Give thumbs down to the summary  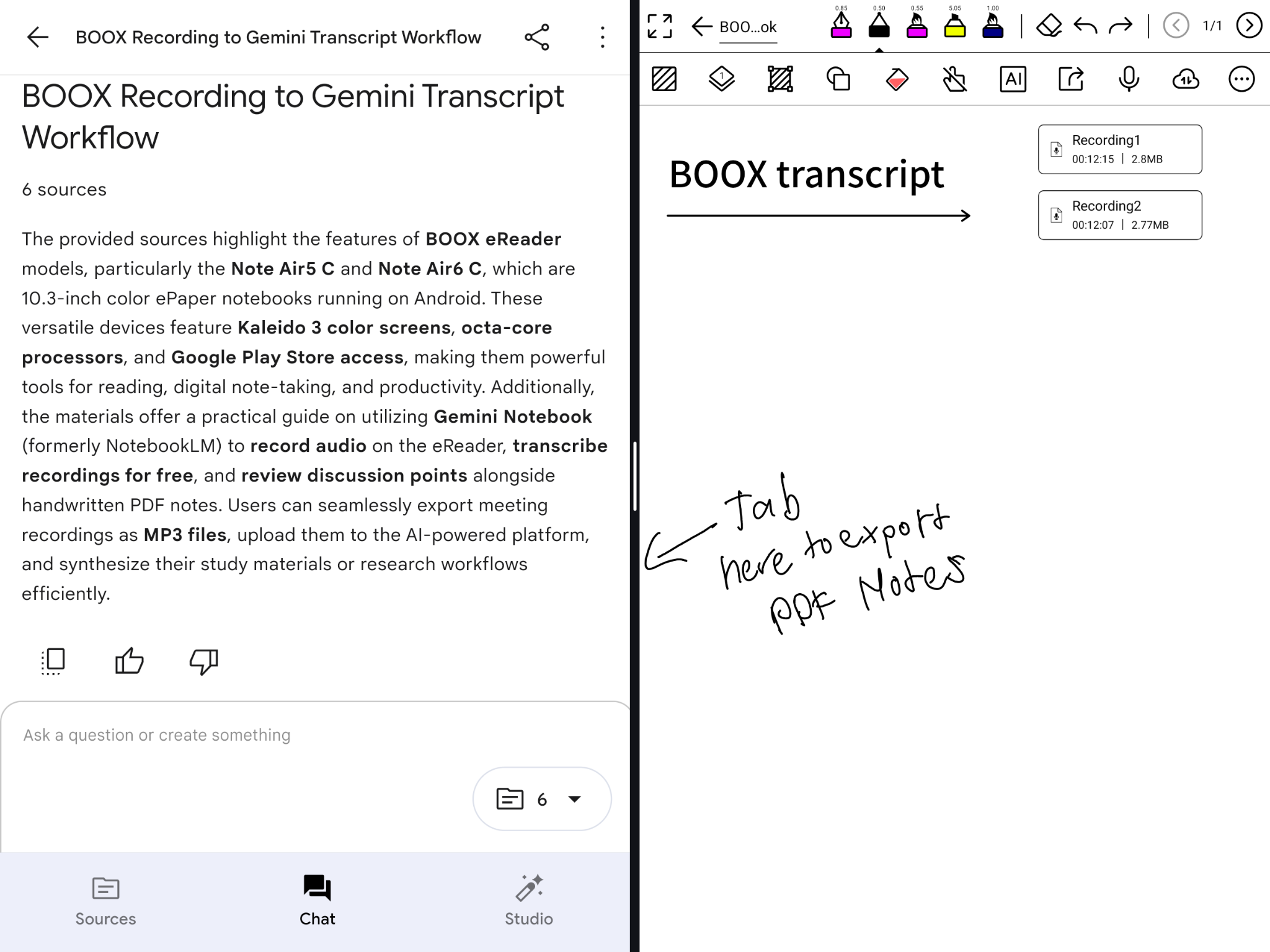tap(203, 661)
